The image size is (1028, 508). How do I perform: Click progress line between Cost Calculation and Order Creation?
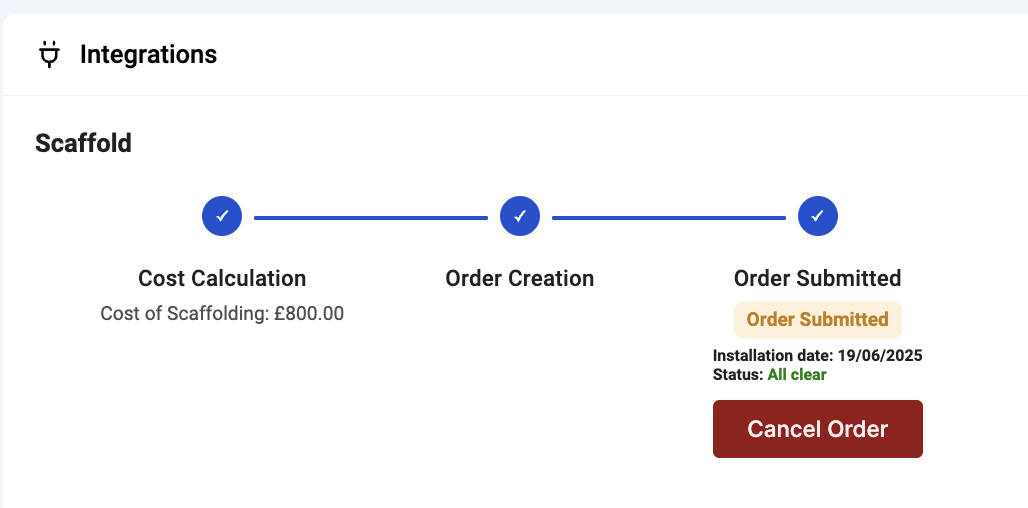coord(371,218)
